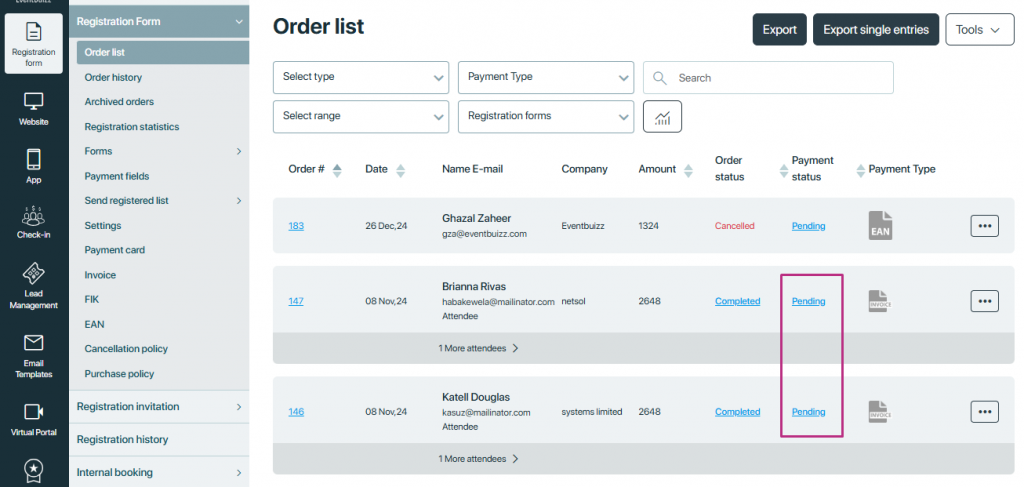Click Pending payment status for order 147
Image resolution: width=1024 pixels, height=487 pixels.
point(808,301)
